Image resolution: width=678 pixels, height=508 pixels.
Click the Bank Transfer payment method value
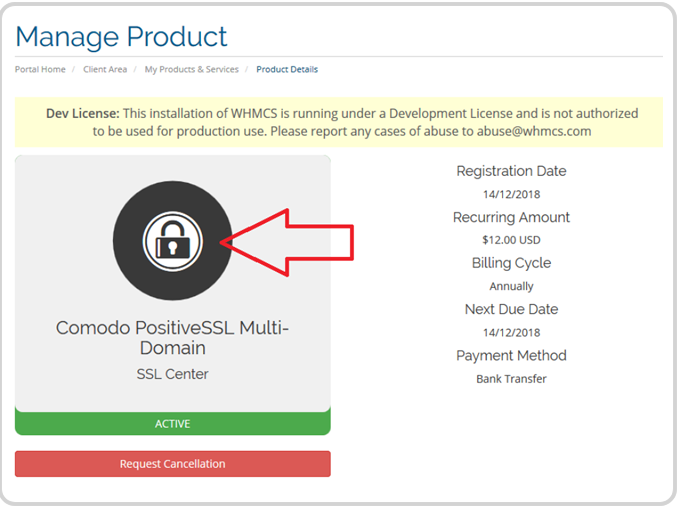point(511,378)
